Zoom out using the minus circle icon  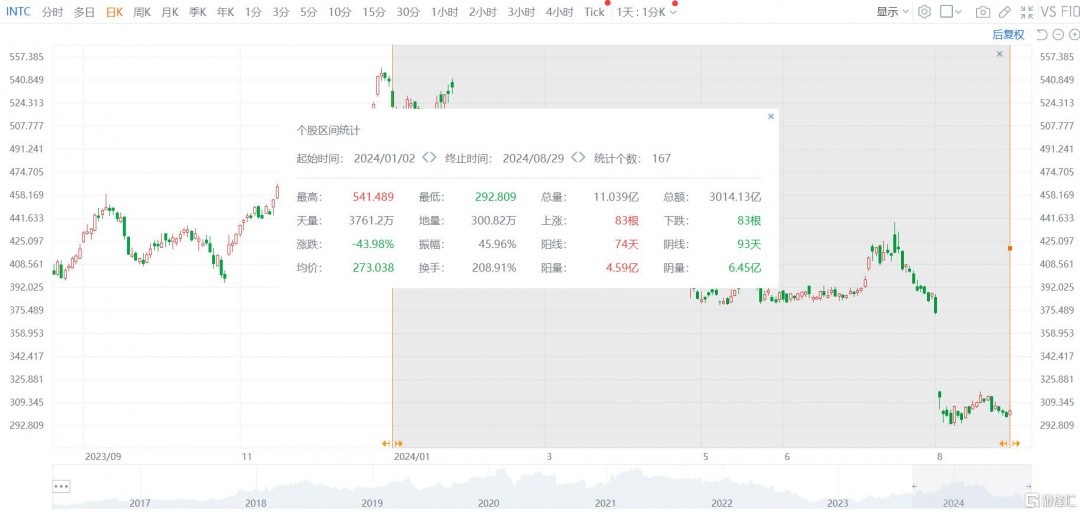pos(1059,34)
